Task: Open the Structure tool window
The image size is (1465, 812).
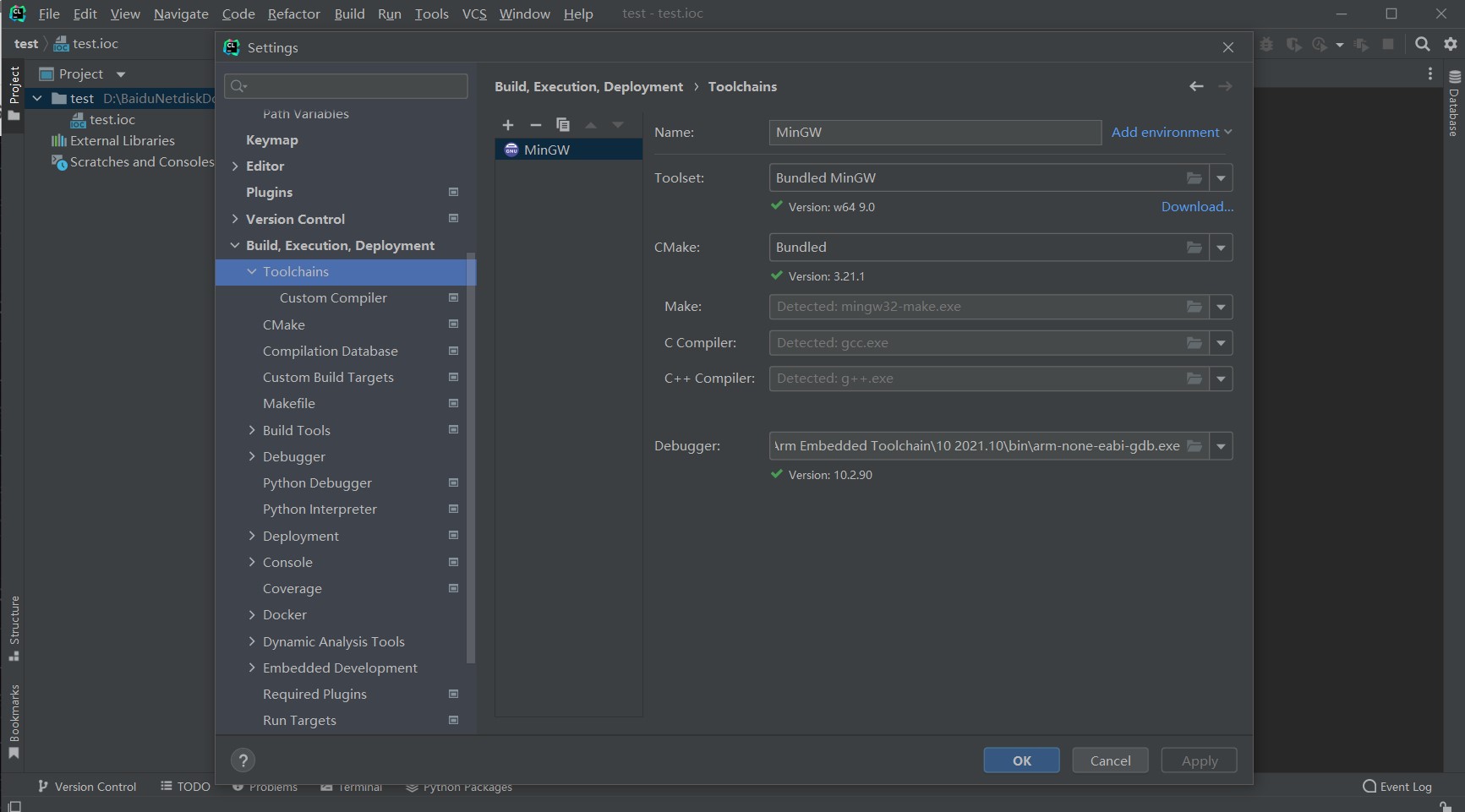Action: point(14,629)
